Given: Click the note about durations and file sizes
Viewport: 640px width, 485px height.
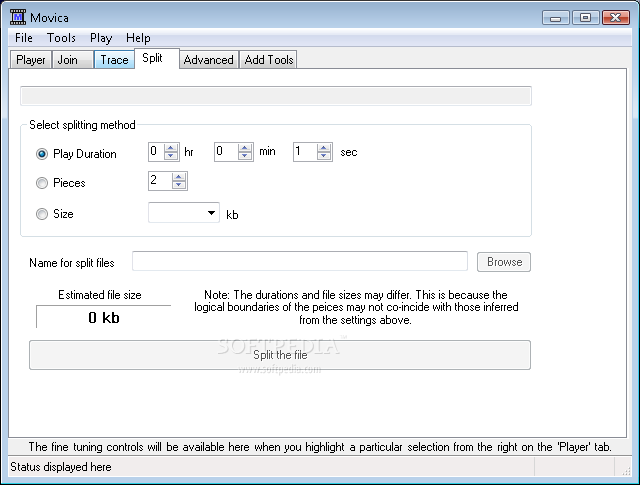Looking at the screenshot, I should (356, 307).
